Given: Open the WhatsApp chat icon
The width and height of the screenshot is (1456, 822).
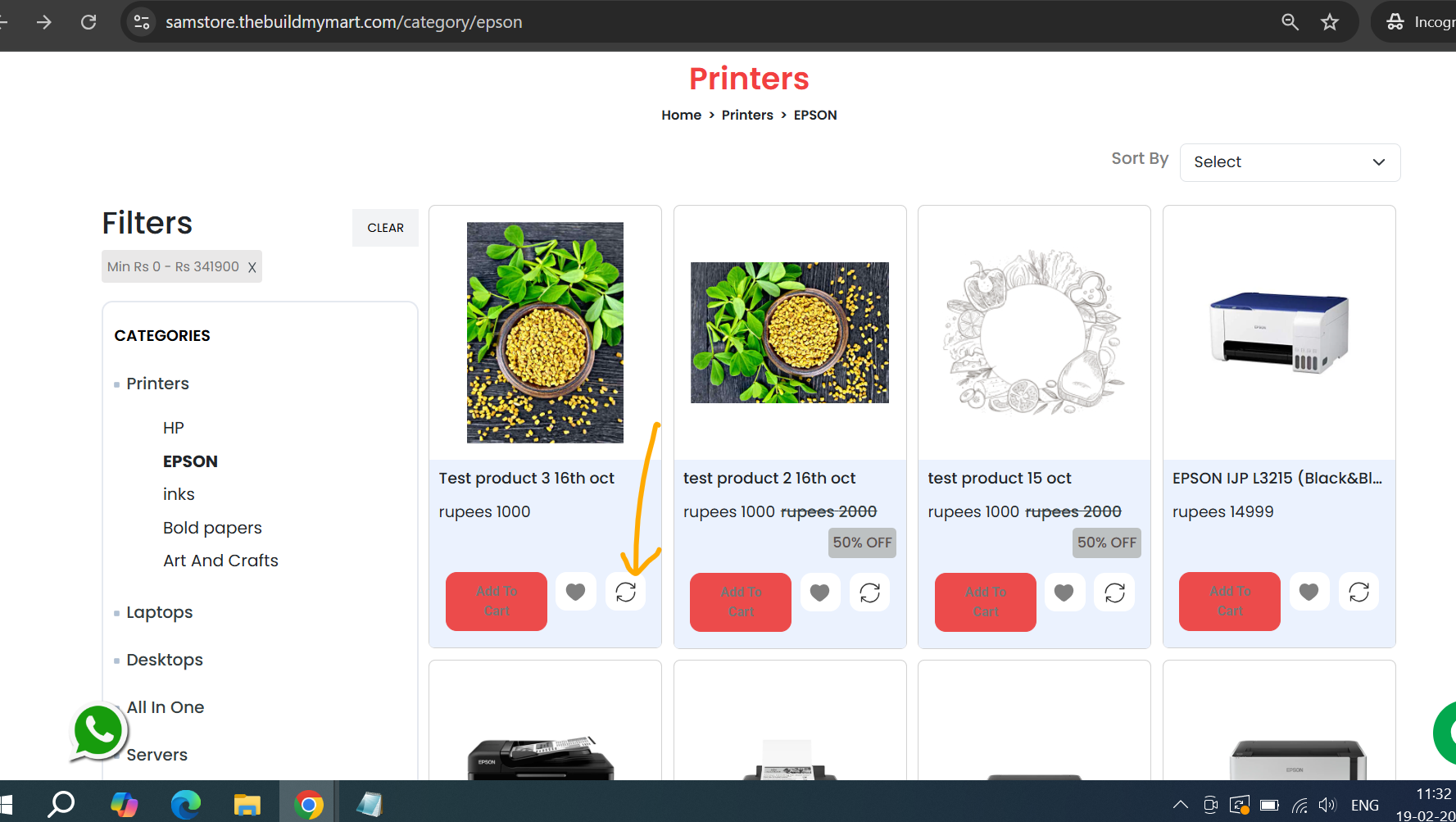Looking at the screenshot, I should pyautogui.click(x=98, y=731).
